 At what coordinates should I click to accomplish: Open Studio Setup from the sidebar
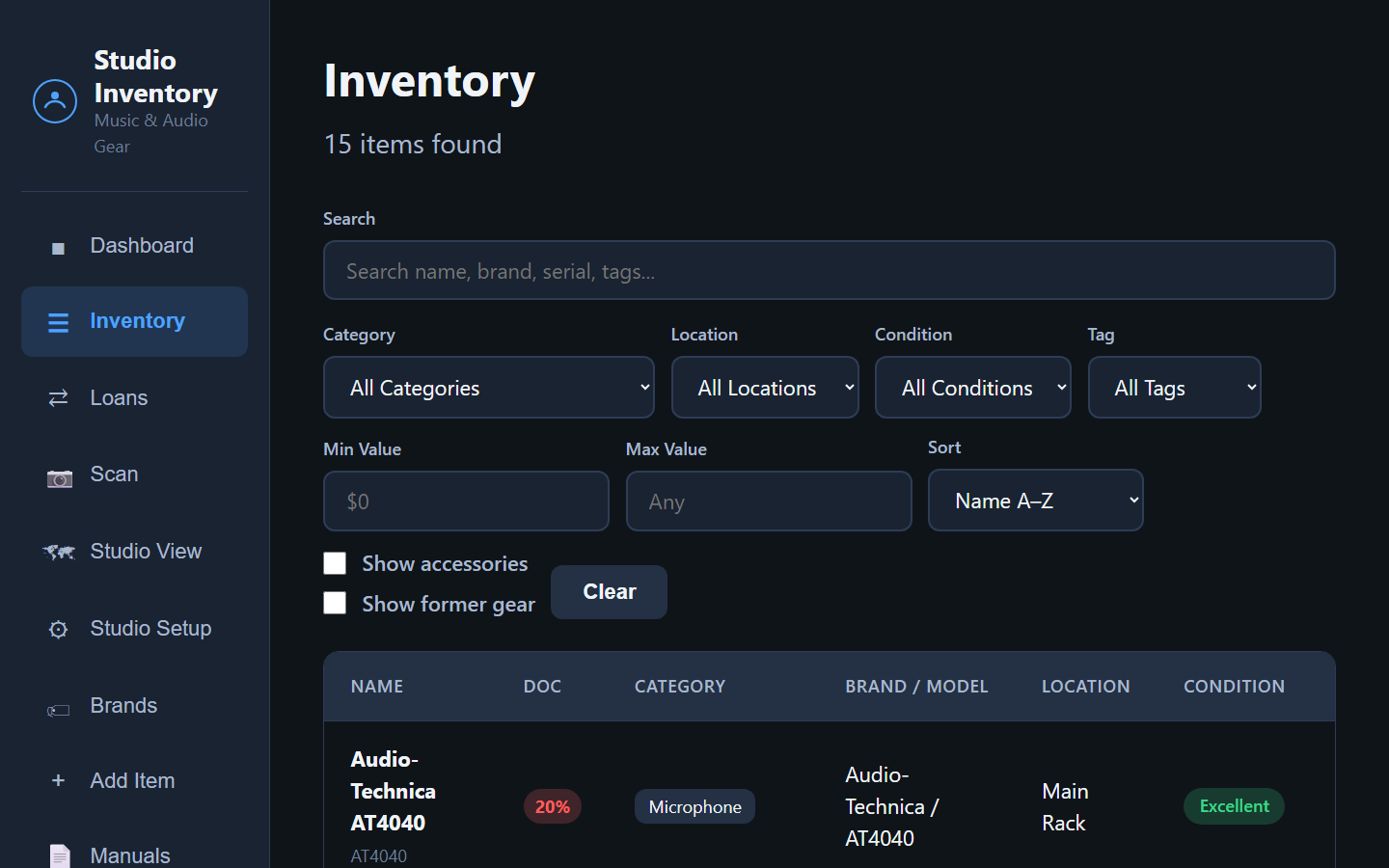click(x=134, y=629)
